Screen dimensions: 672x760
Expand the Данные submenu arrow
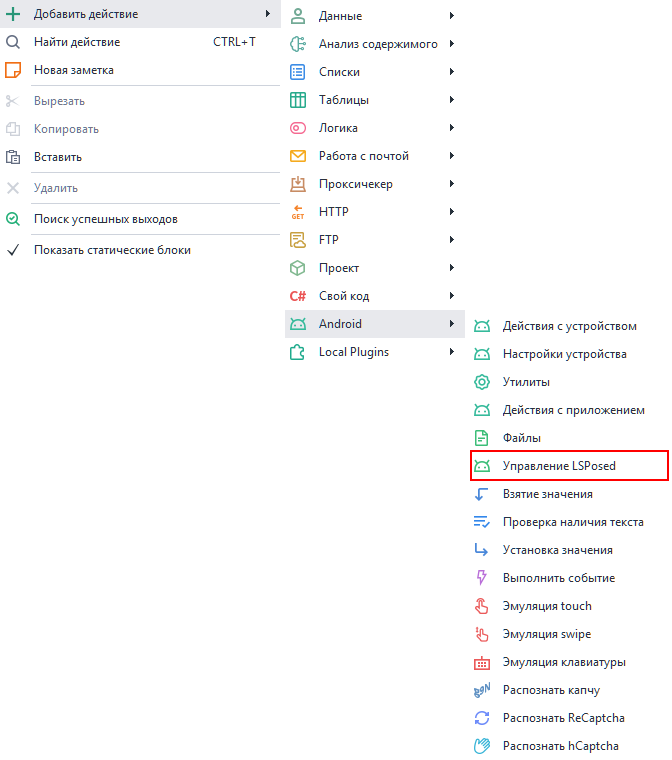pyautogui.click(x=452, y=16)
